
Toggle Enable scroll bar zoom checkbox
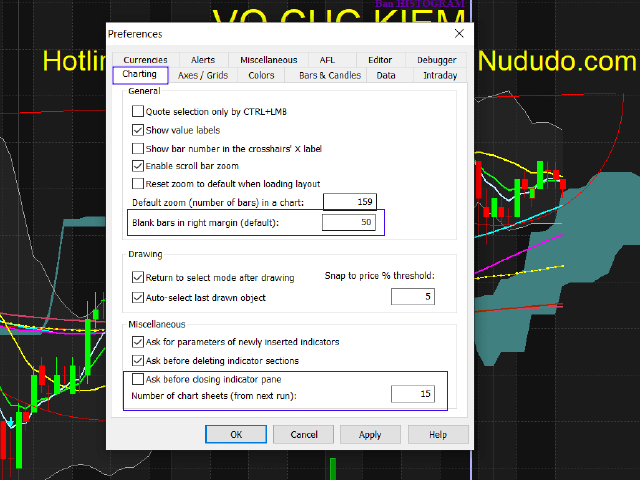click(138, 166)
